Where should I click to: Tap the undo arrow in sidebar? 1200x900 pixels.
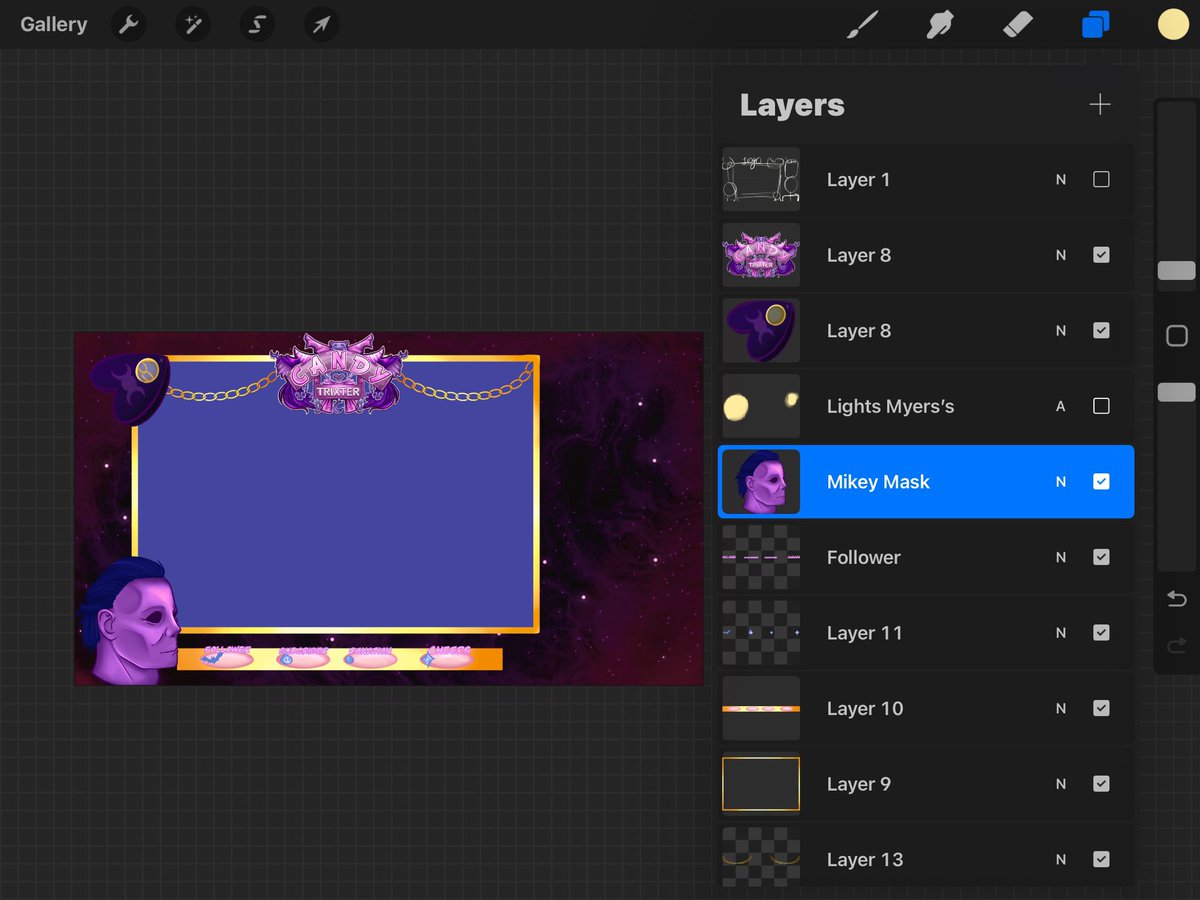(x=1177, y=599)
